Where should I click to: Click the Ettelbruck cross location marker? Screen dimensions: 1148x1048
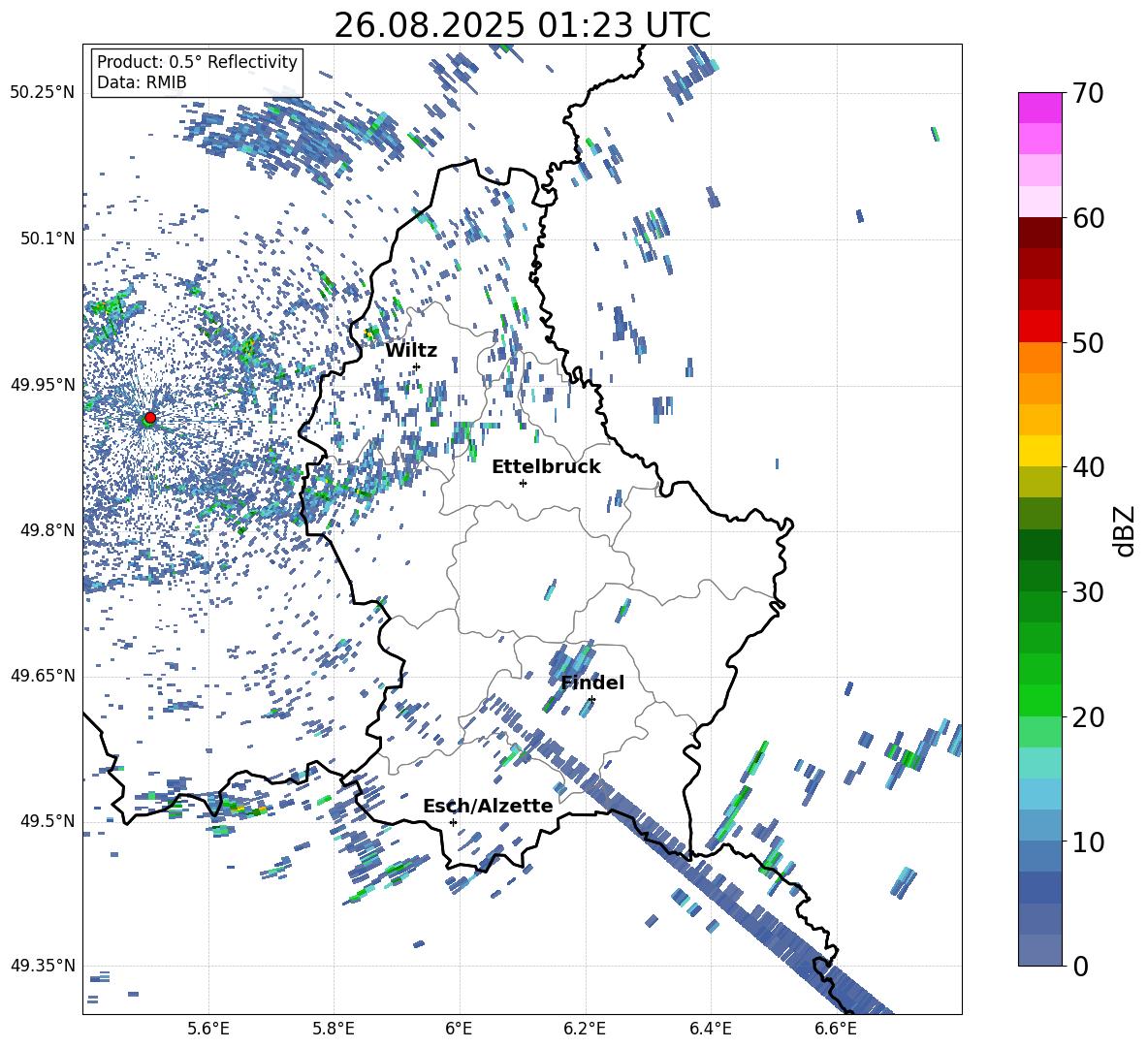[523, 483]
